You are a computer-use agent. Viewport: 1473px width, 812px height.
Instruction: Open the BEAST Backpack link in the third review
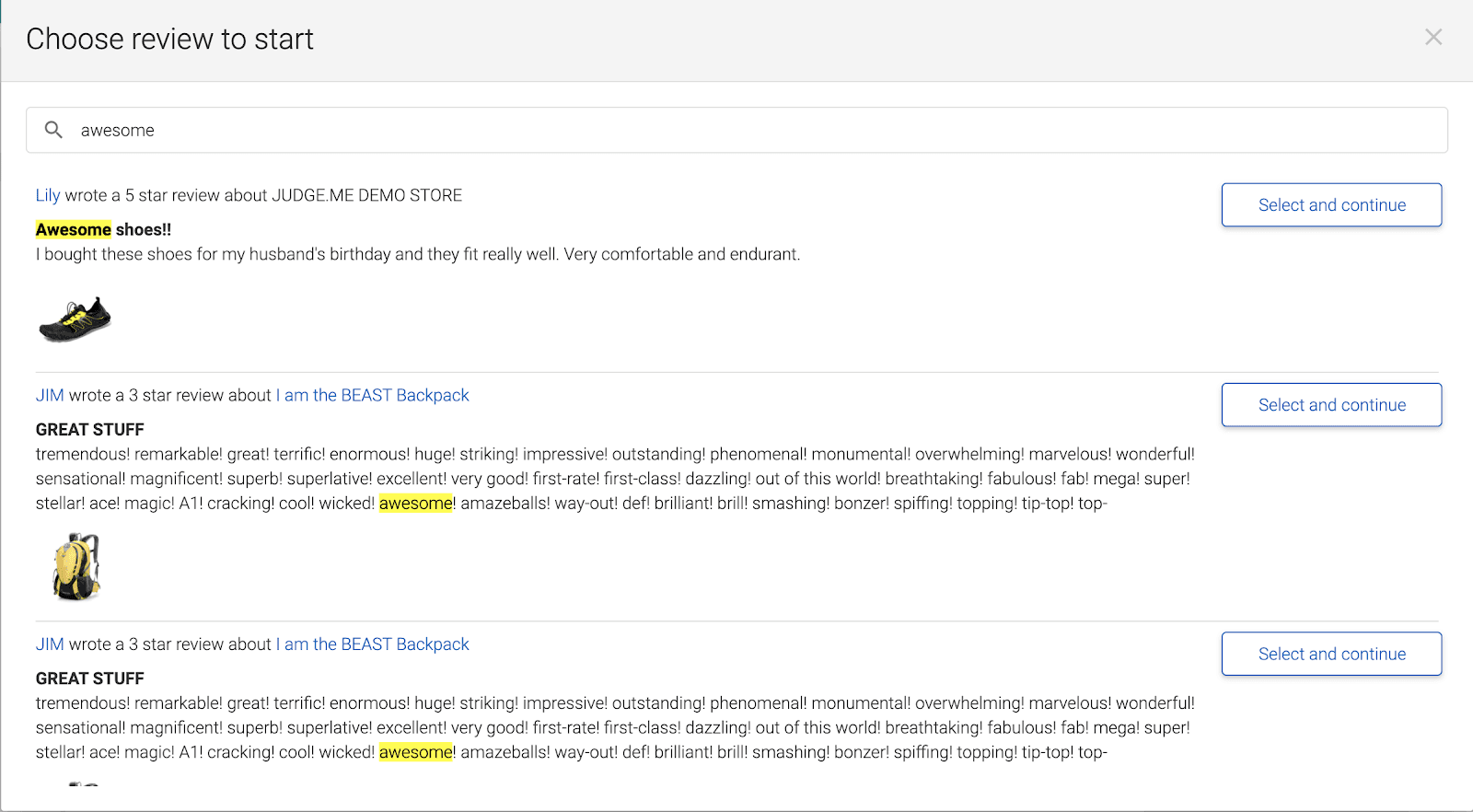click(372, 644)
